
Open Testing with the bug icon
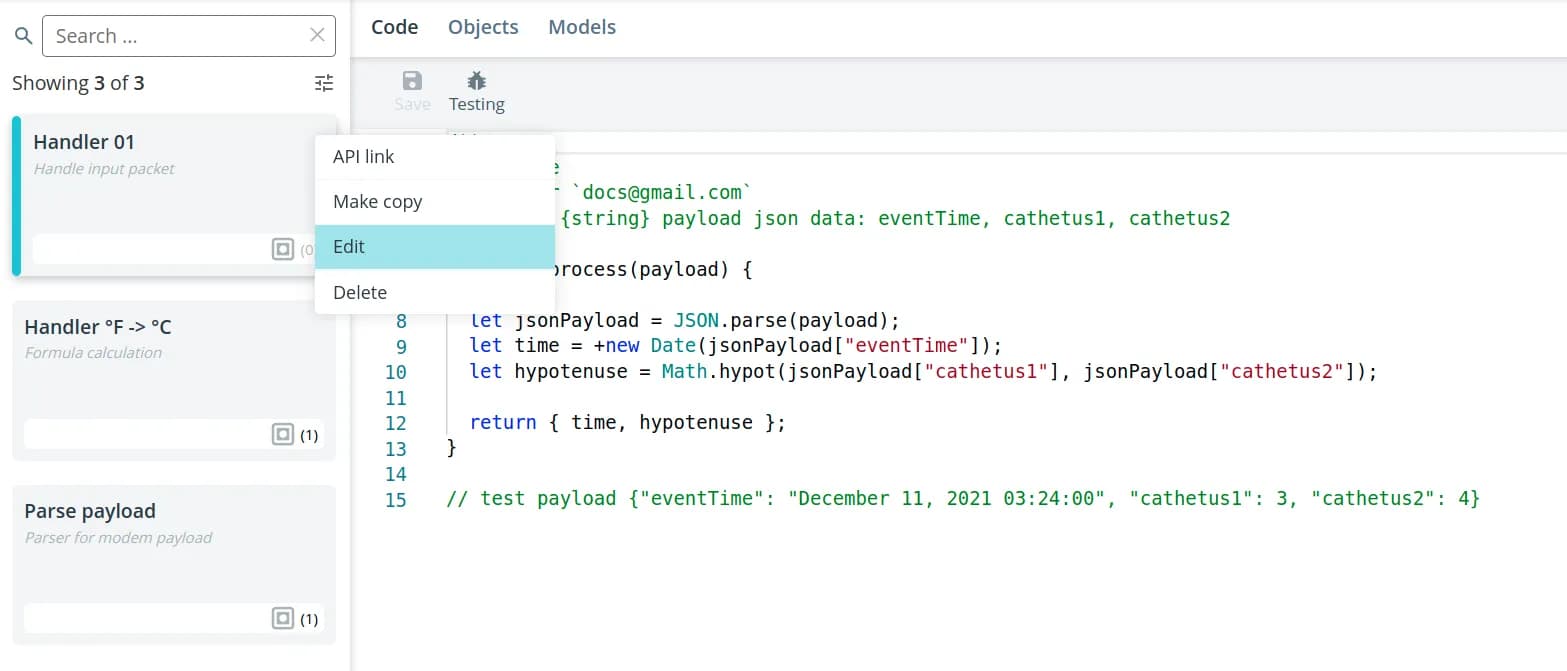tap(476, 82)
